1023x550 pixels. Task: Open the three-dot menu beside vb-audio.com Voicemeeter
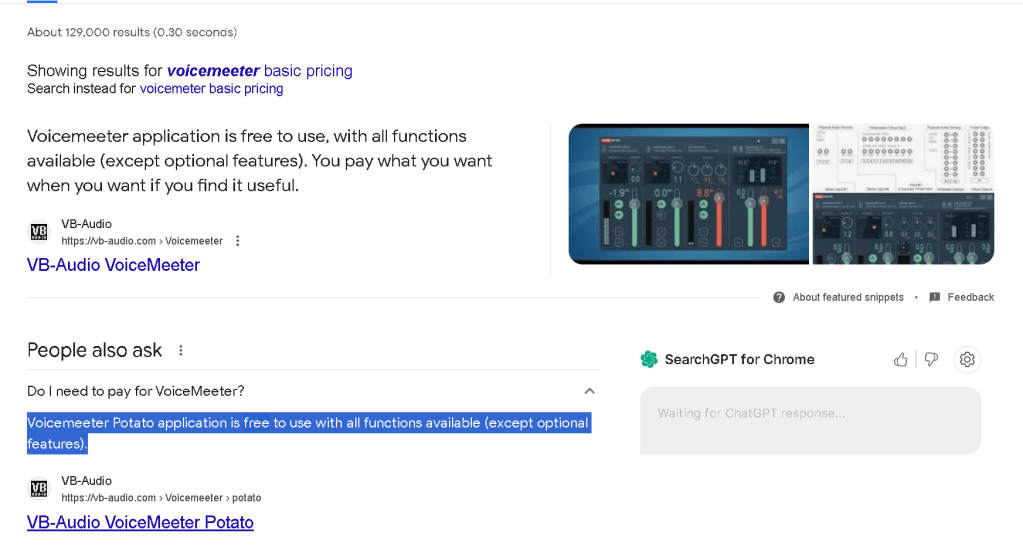pos(237,241)
